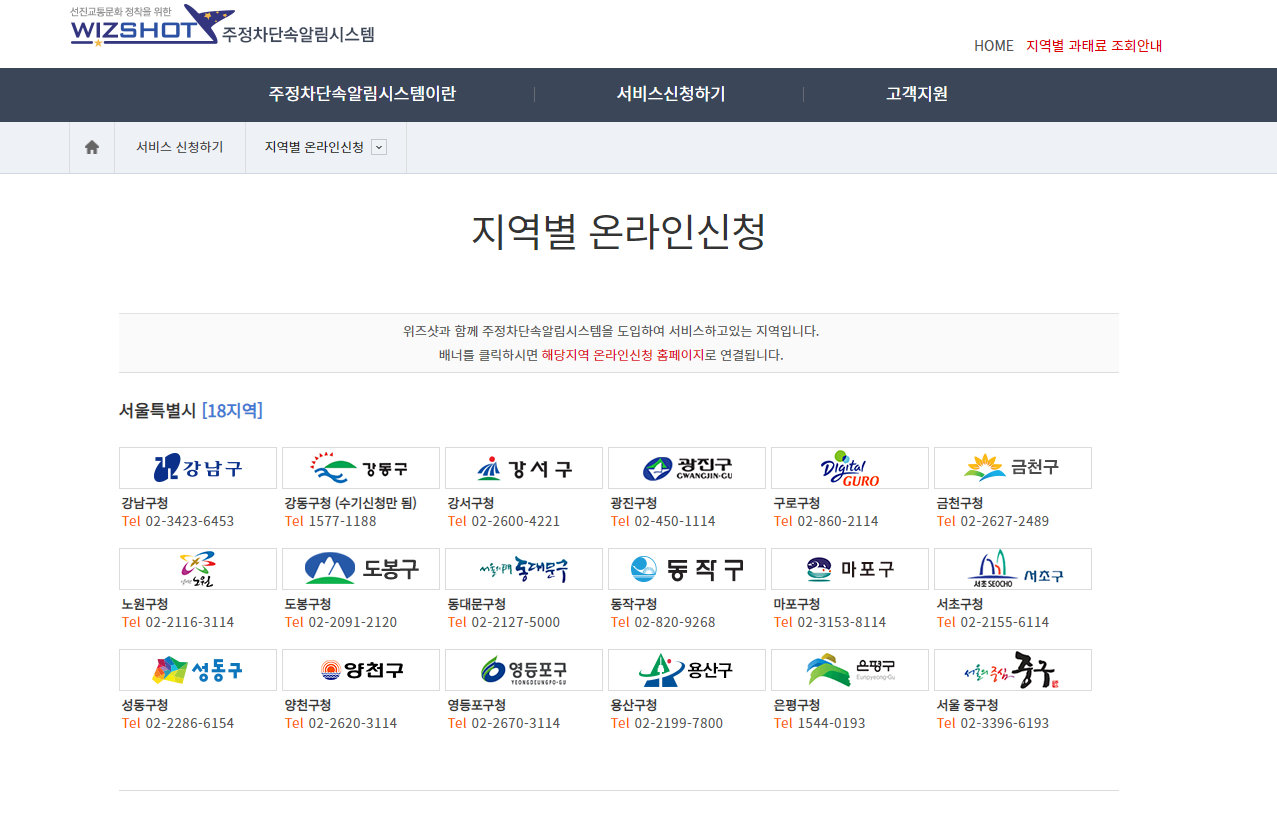
Task: Click 강동구청 (수기신청만 됨) label
Action: pyautogui.click(x=351, y=503)
